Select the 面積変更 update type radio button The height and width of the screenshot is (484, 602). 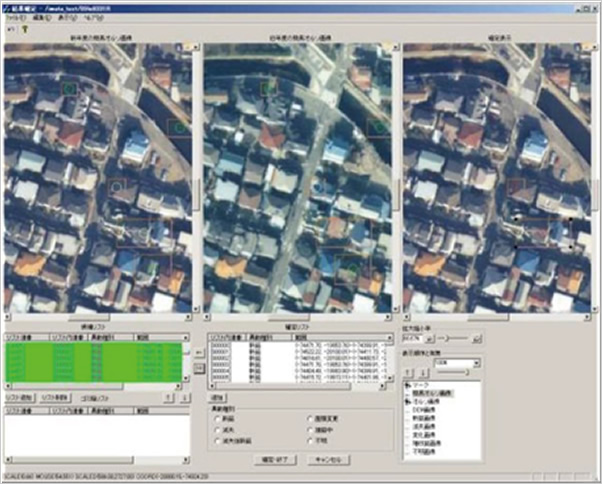pyautogui.click(x=311, y=419)
